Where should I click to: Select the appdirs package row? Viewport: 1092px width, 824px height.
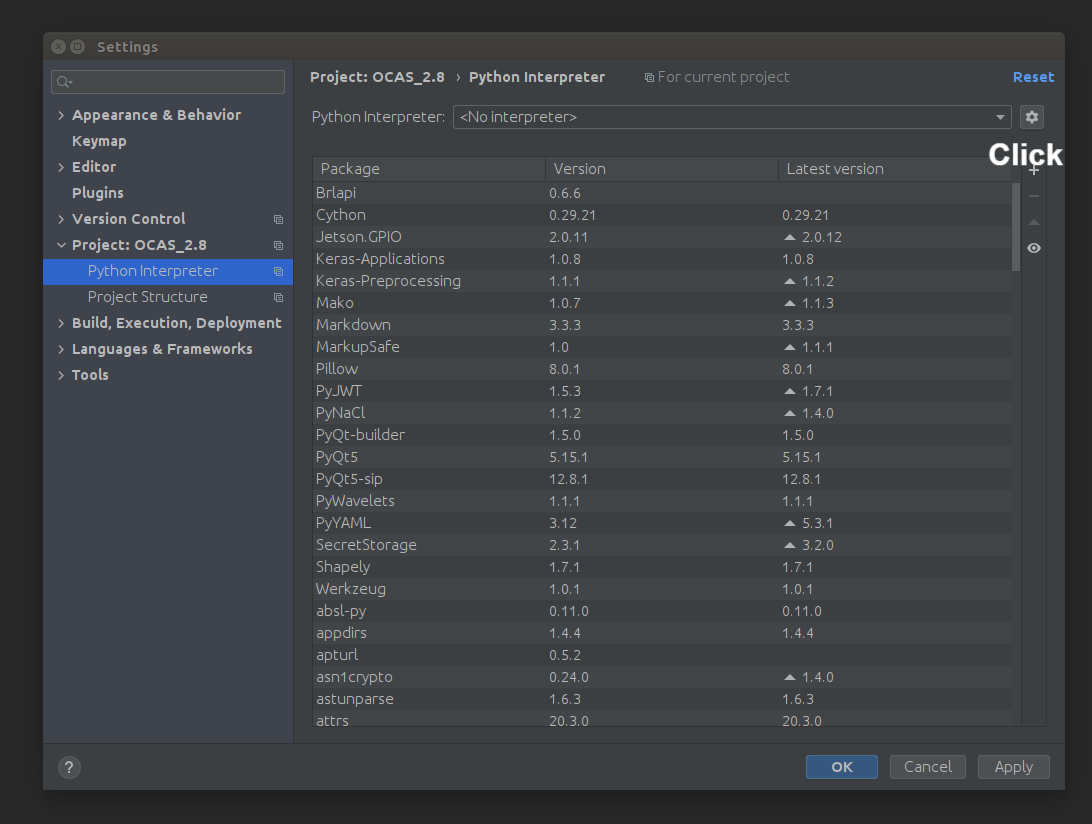pyautogui.click(x=662, y=633)
